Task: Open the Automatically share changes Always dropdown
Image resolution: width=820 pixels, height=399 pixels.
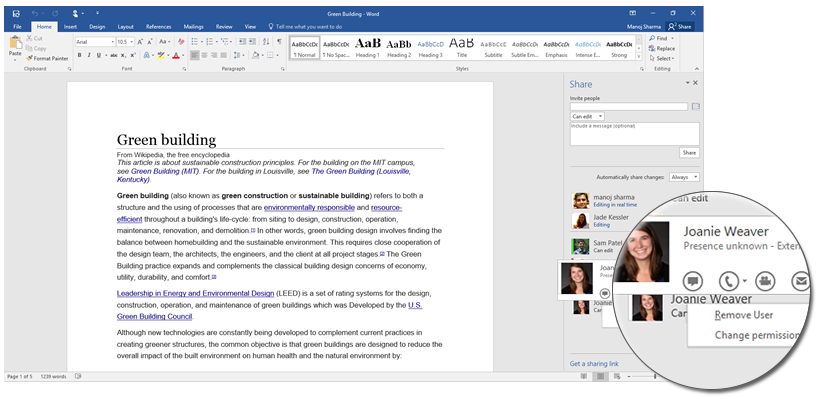Action: [x=684, y=177]
